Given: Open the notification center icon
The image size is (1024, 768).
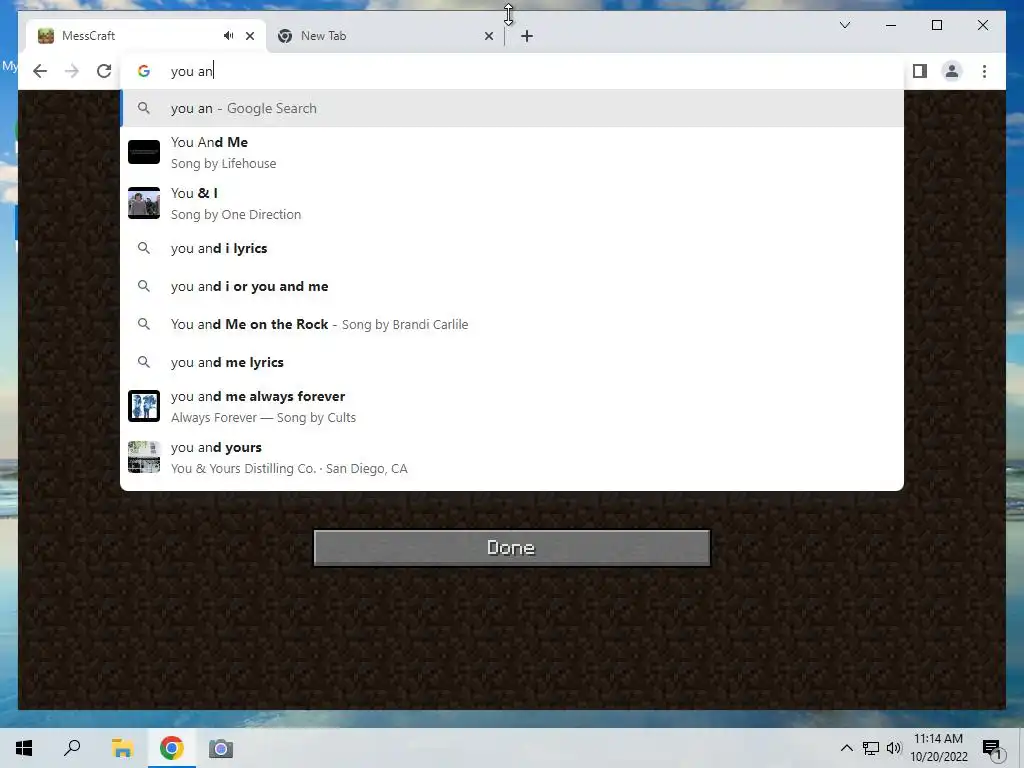Looking at the screenshot, I should [x=993, y=748].
